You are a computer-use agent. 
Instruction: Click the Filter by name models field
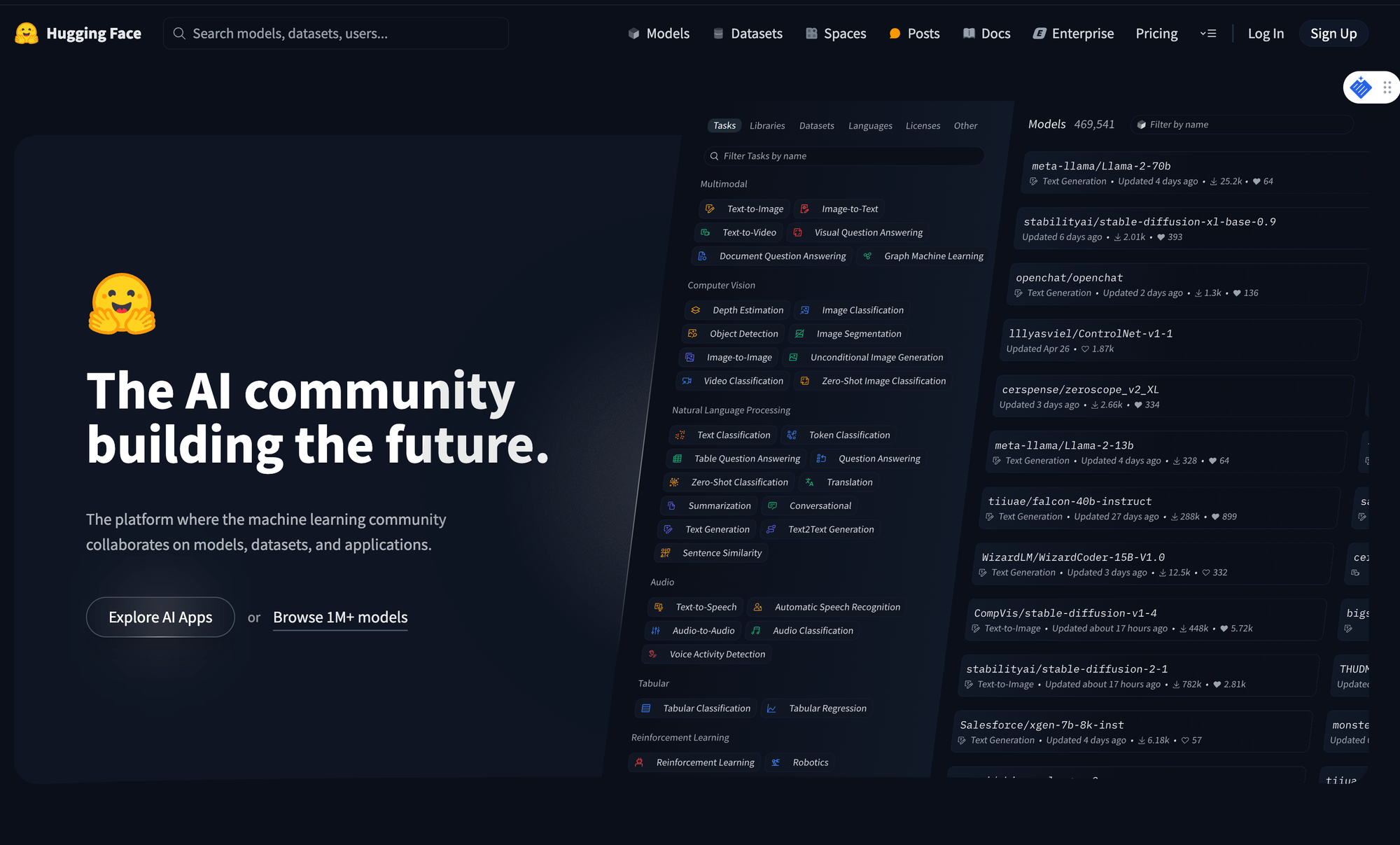[x=1242, y=125]
